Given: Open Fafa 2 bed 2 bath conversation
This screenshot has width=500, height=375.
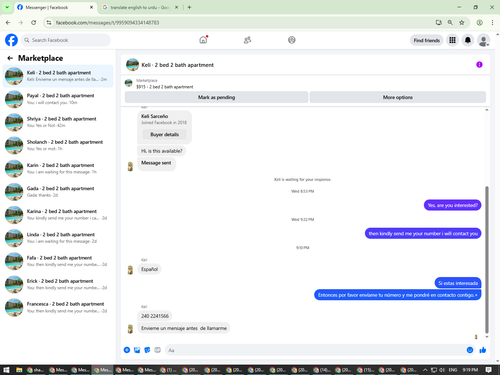Looking at the screenshot, I should tap(58, 261).
